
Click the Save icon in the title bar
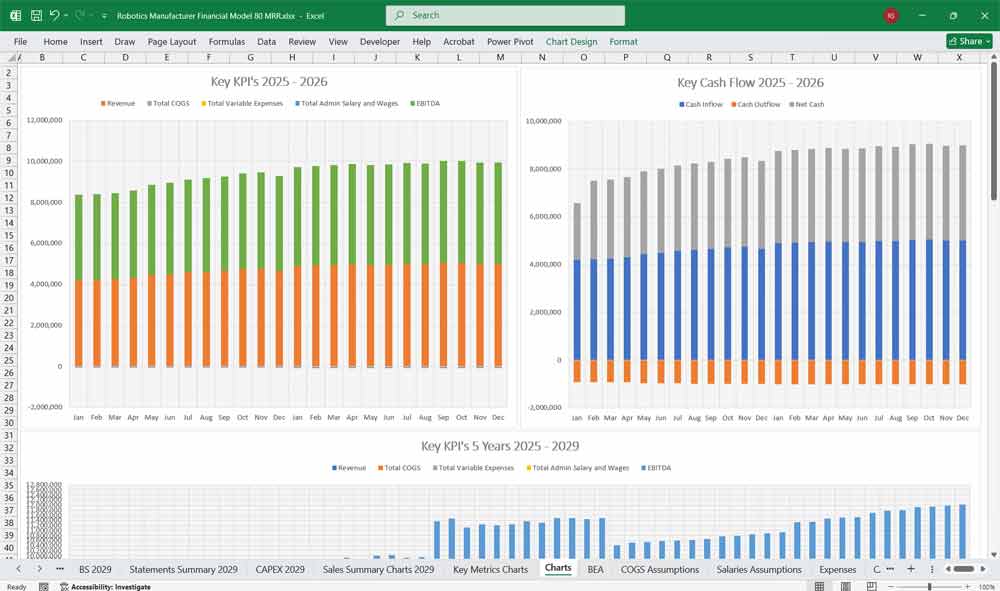point(36,16)
